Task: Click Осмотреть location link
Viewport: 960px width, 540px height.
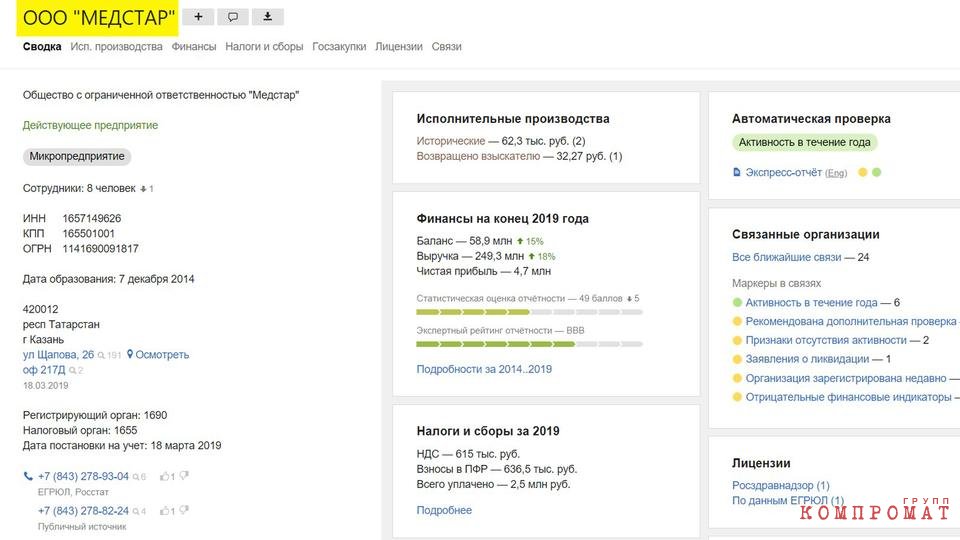Action: (162, 354)
